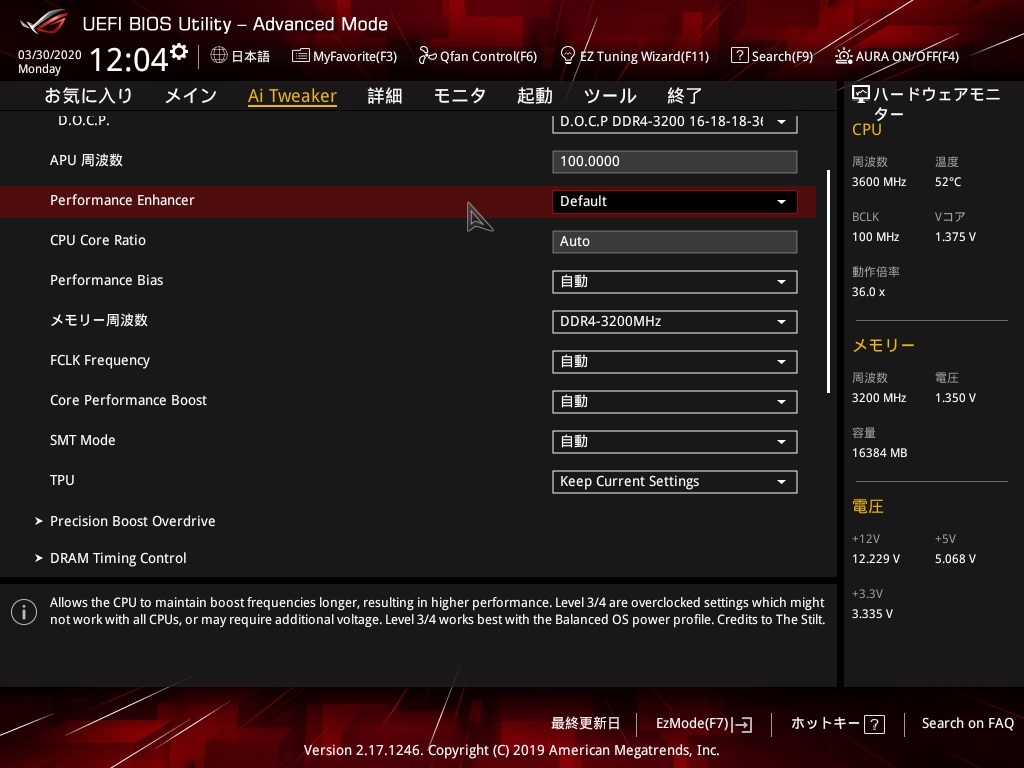Switch to EzMode

point(703,723)
